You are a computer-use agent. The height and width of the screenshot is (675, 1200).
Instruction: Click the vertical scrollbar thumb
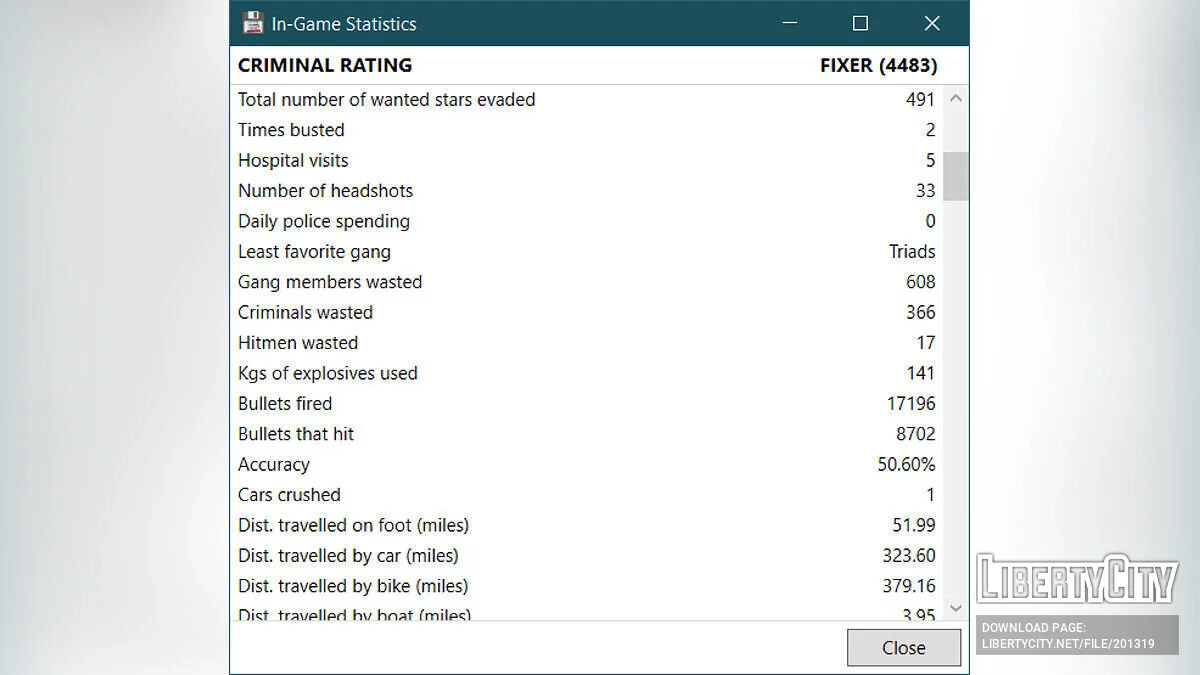(956, 176)
